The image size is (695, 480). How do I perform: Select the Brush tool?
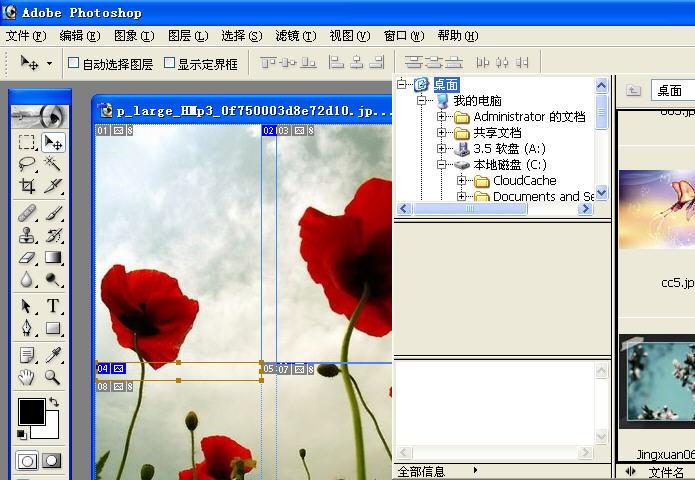tap(53, 213)
